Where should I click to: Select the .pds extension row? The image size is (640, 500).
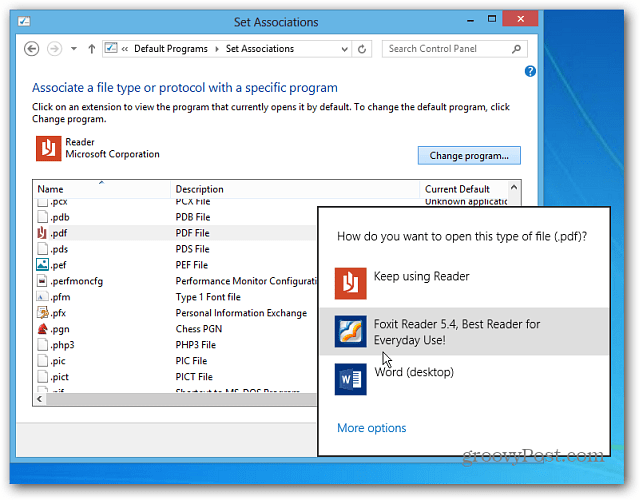coord(175,249)
